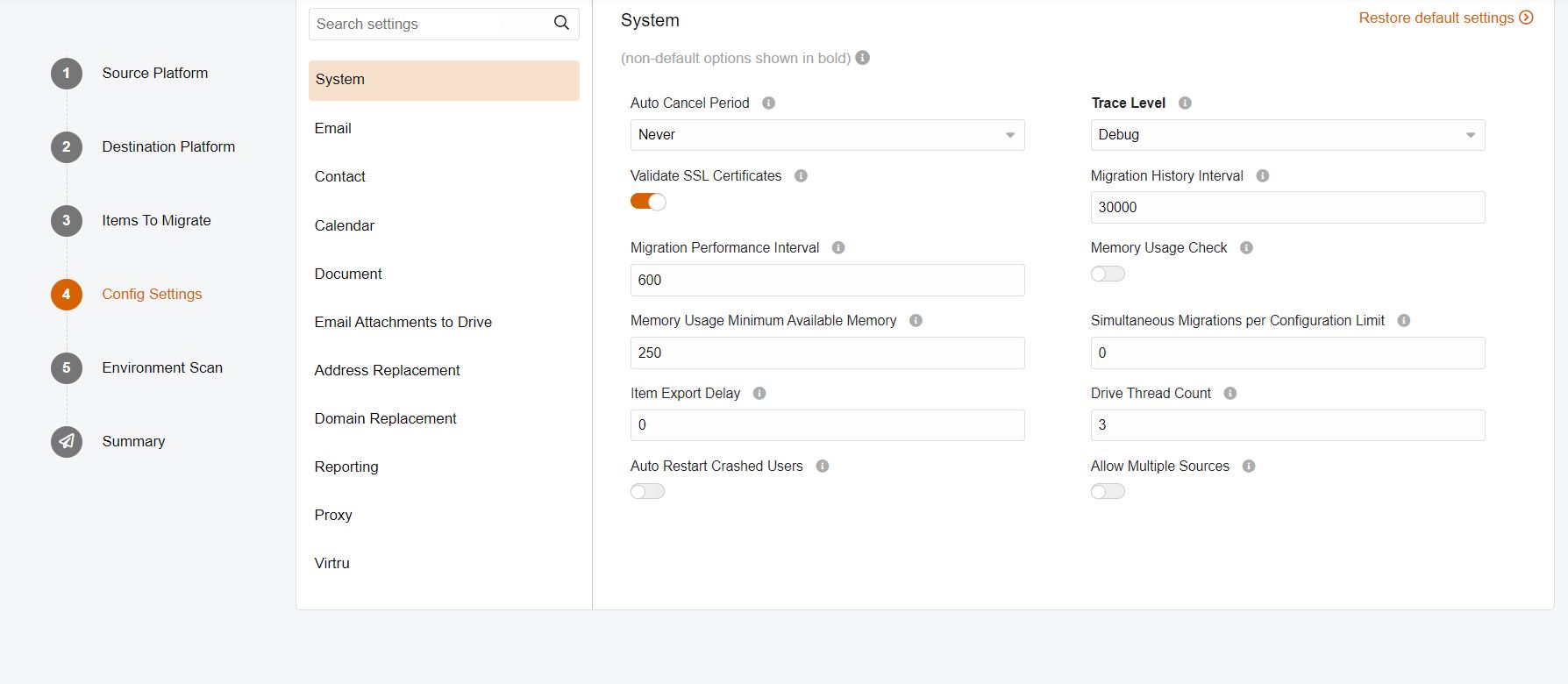1568x684 pixels.
Task: Click Drive Thread Count field
Action: [x=1287, y=425]
